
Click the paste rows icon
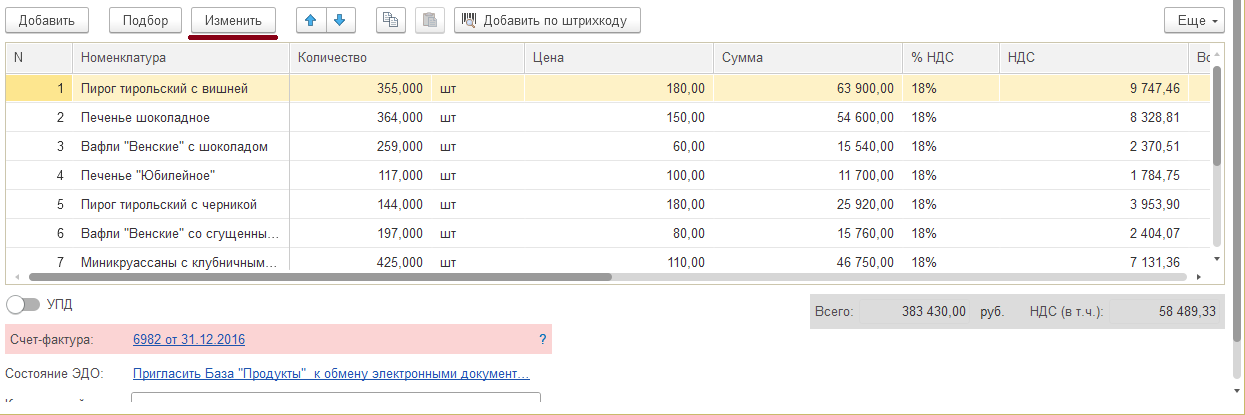click(429, 20)
